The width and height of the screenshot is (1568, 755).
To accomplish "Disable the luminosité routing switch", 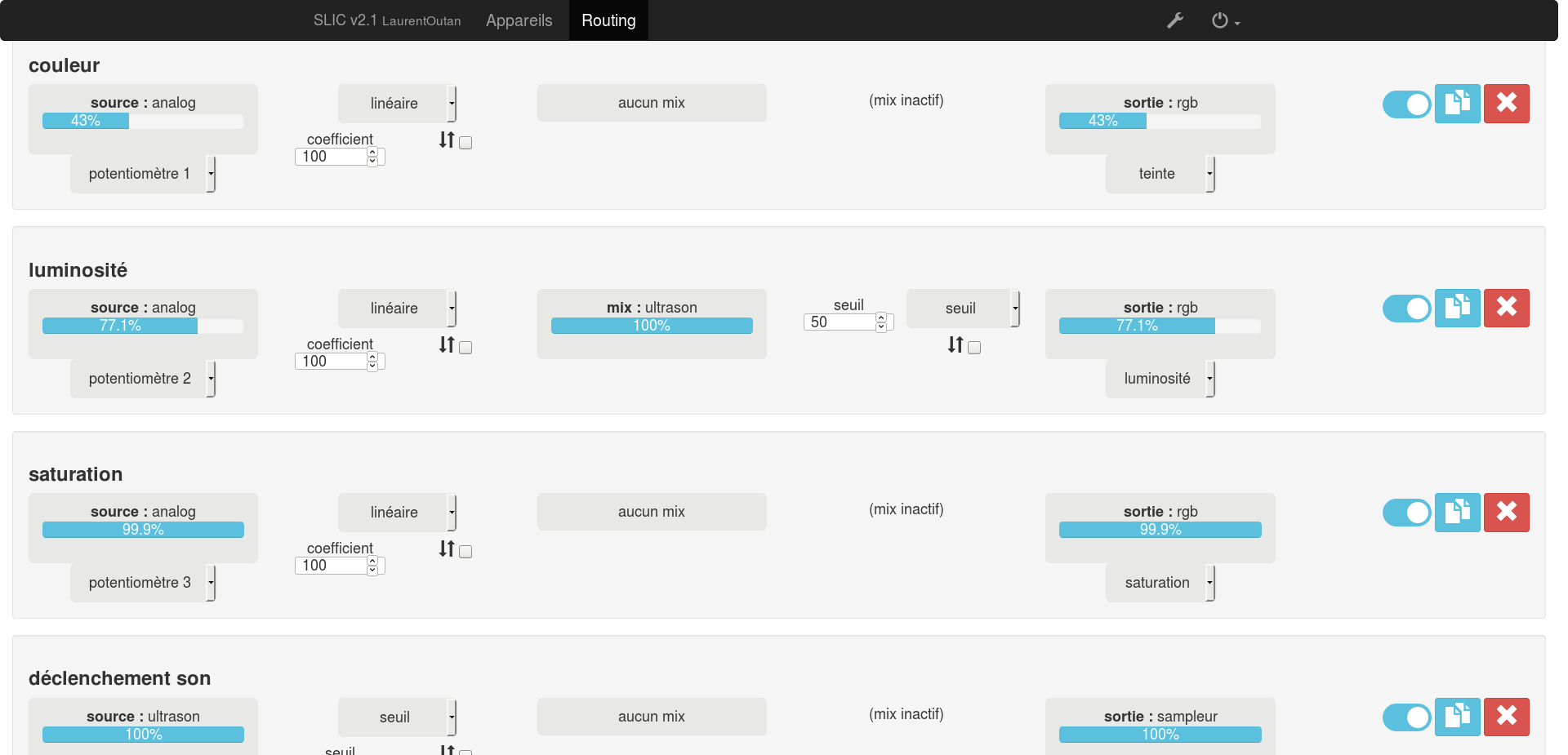I will pos(1406,309).
